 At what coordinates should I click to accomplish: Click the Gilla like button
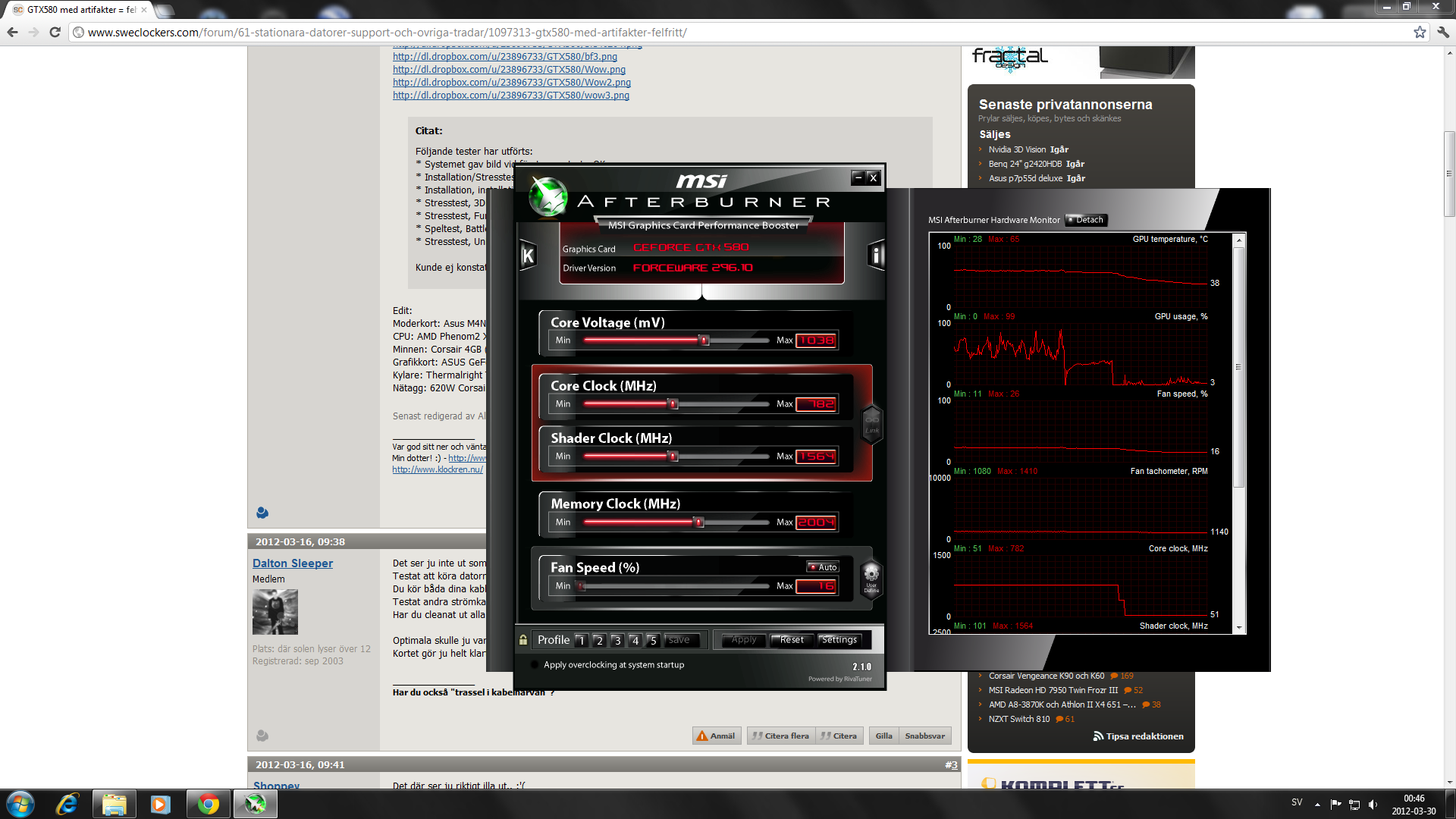[x=883, y=736]
